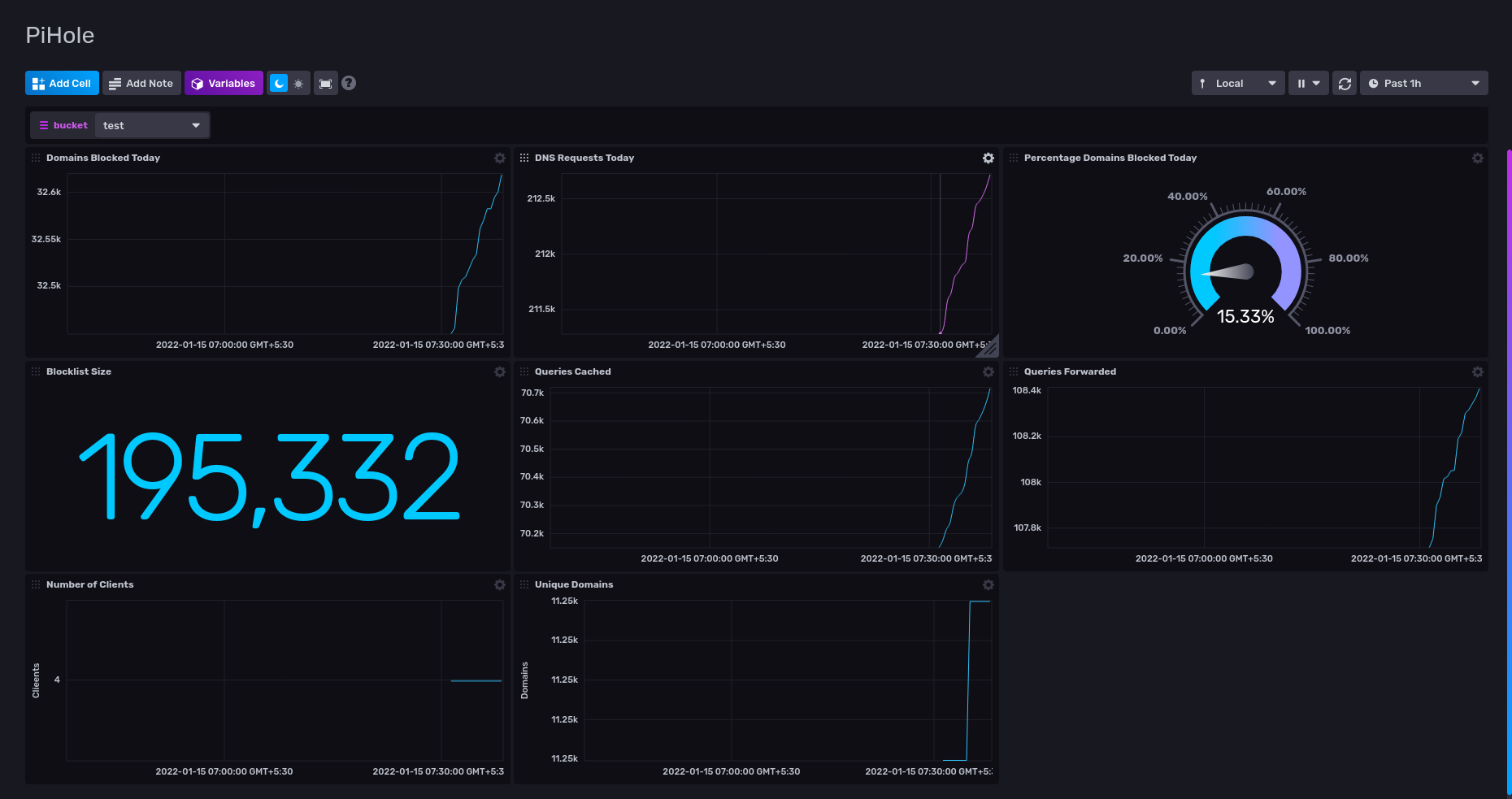Image resolution: width=1512 pixels, height=799 pixels.
Task: Open settings gear for Queries Cached cell
Action: (x=988, y=371)
